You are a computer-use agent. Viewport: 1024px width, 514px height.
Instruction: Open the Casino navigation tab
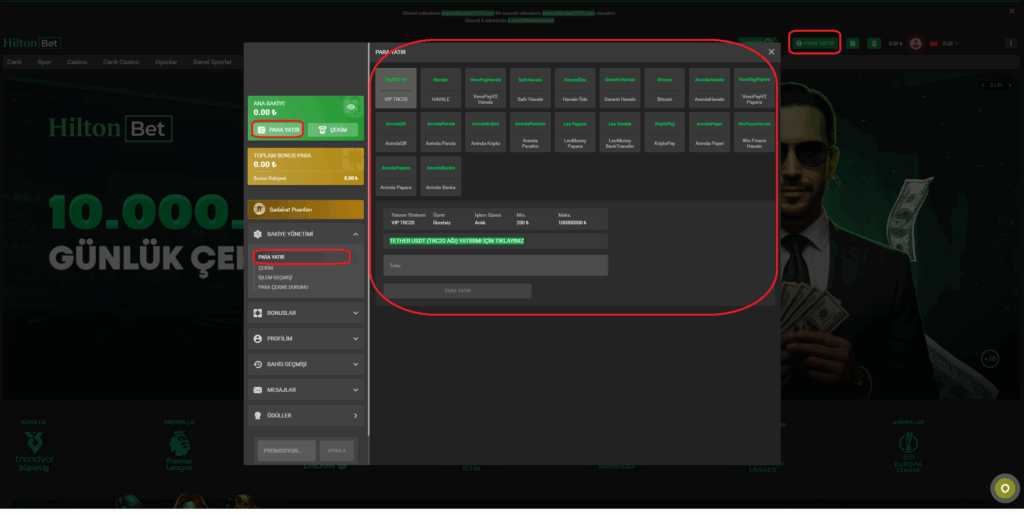(77, 62)
